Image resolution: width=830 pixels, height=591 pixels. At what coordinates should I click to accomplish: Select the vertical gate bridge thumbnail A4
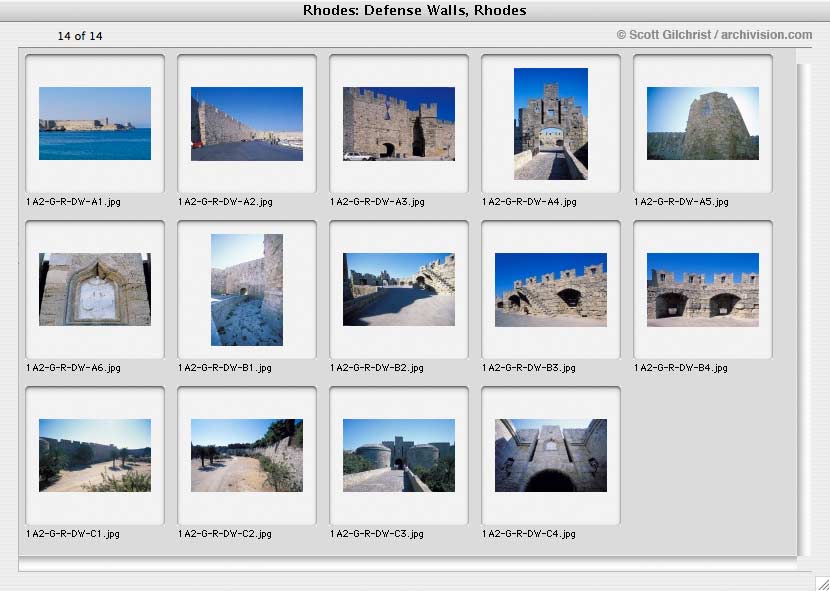(x=551, y=123)
